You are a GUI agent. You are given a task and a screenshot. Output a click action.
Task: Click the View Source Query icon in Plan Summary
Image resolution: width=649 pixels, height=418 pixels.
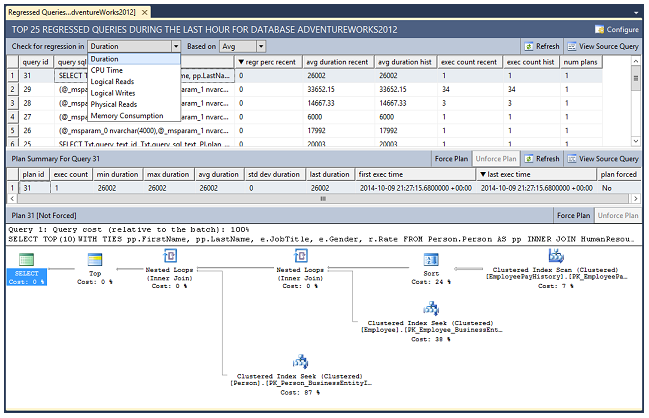pos(572,159)
